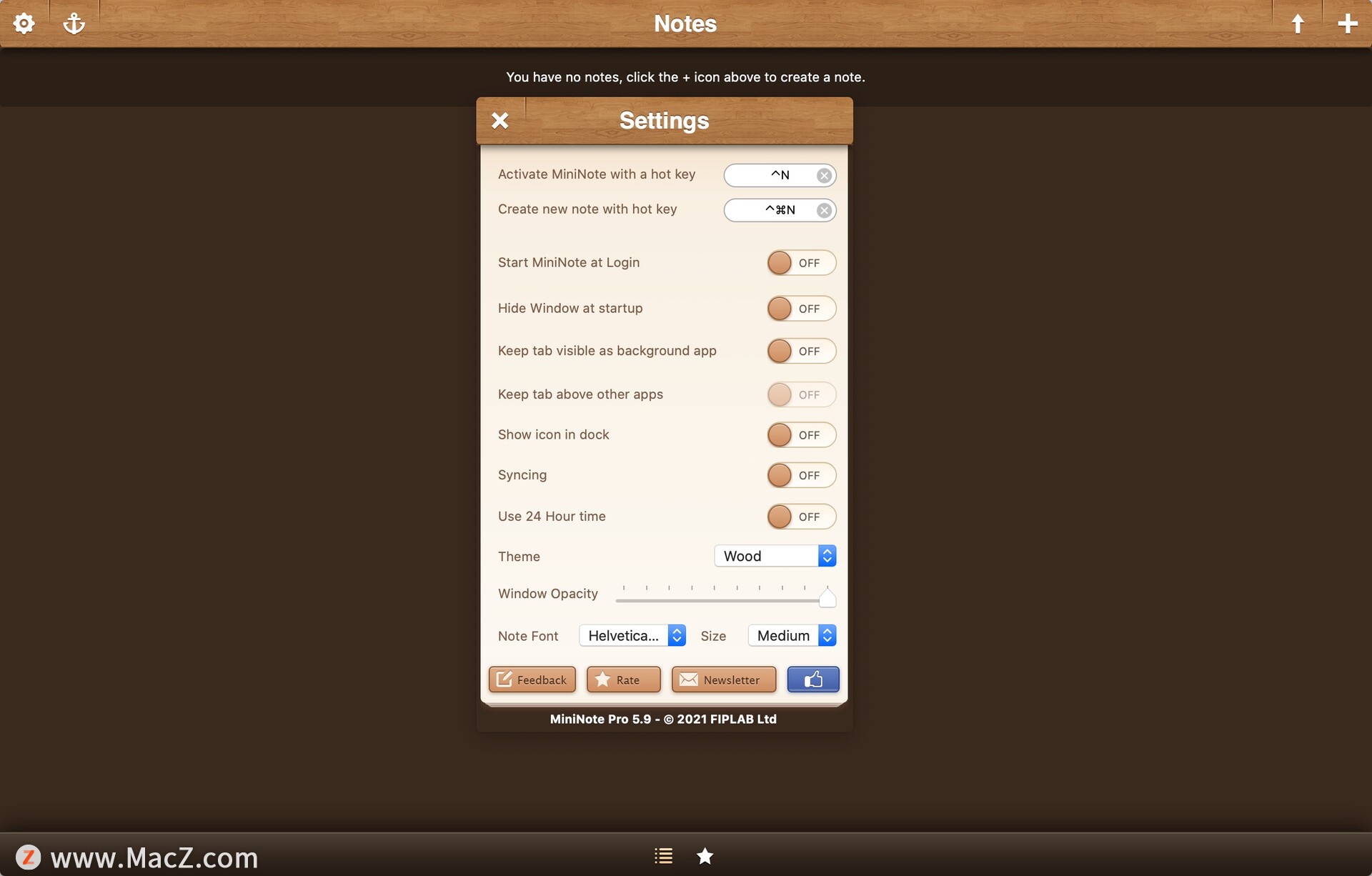Screen dimensions: 1372x876
Task: Click the up arrow icon
Action: point(1298,24)
